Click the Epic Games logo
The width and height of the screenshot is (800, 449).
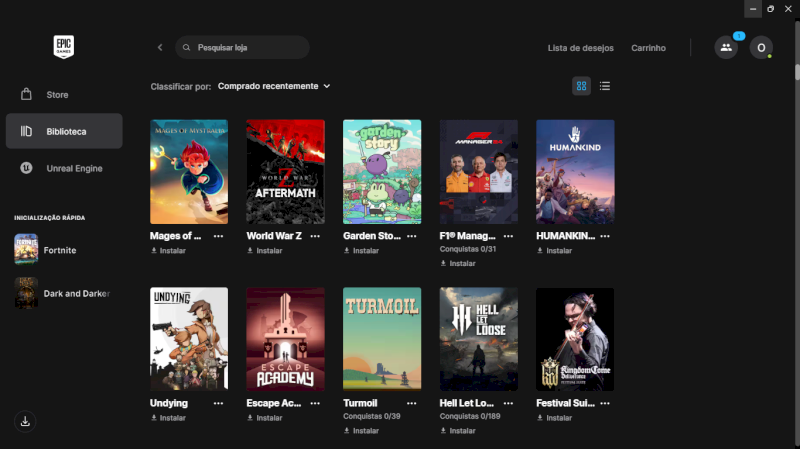coord(64,47)
